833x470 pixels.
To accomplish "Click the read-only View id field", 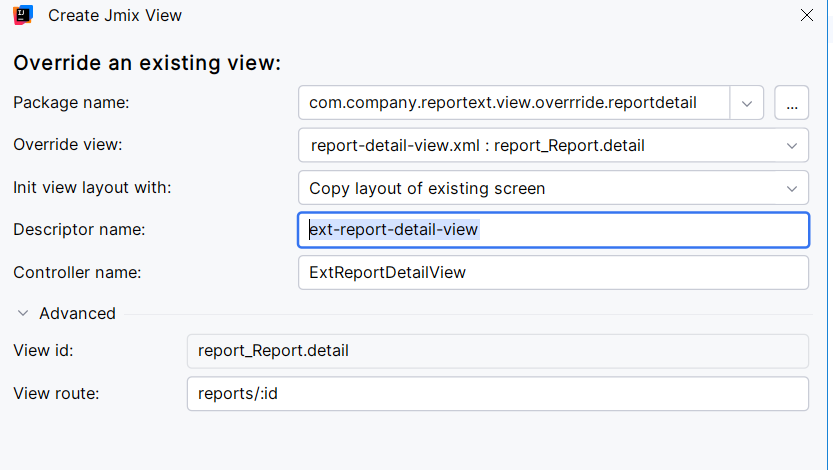I will tap(497, 351).
